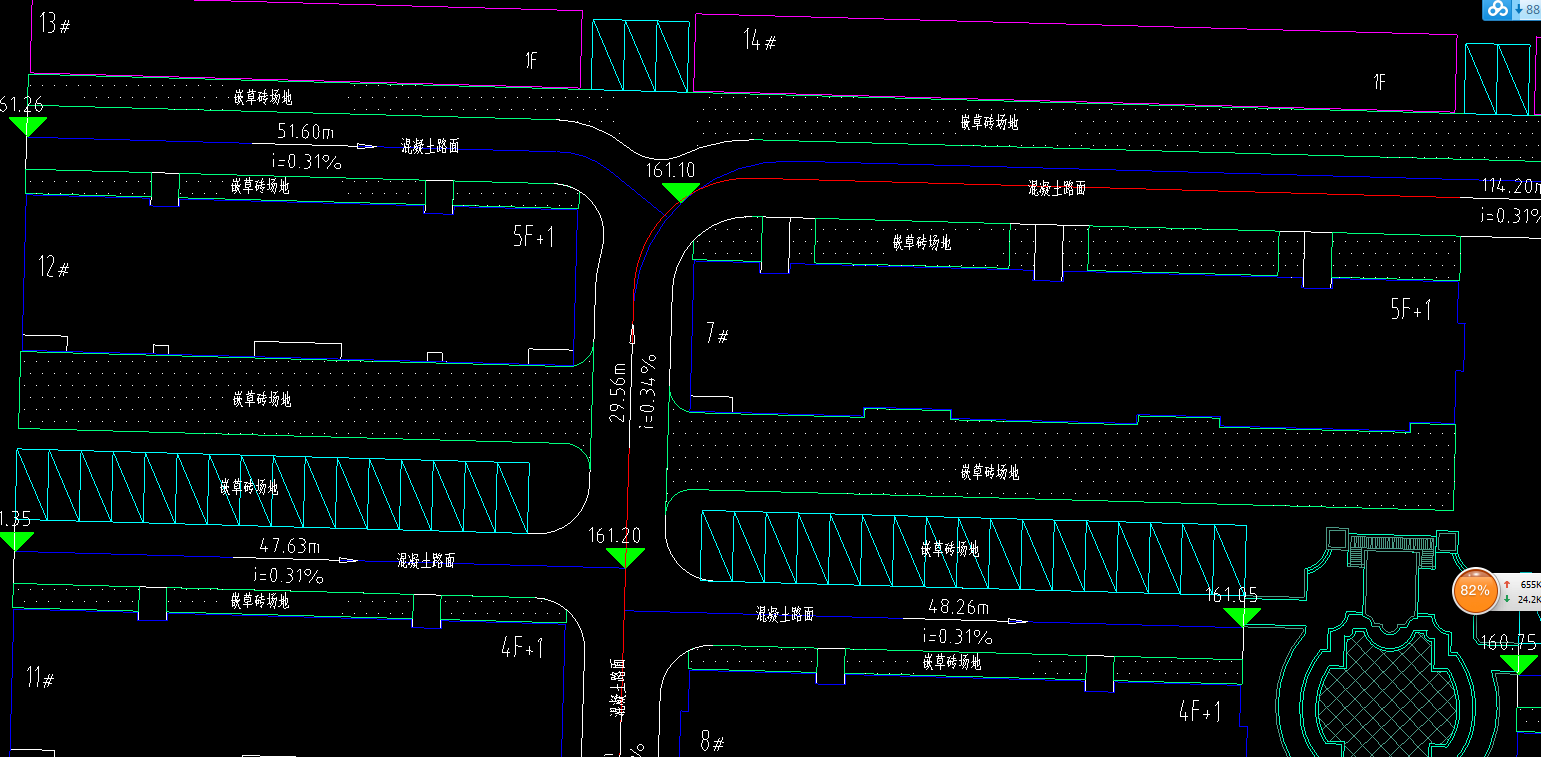Select the 4F+1 label of building 11#

522,648
